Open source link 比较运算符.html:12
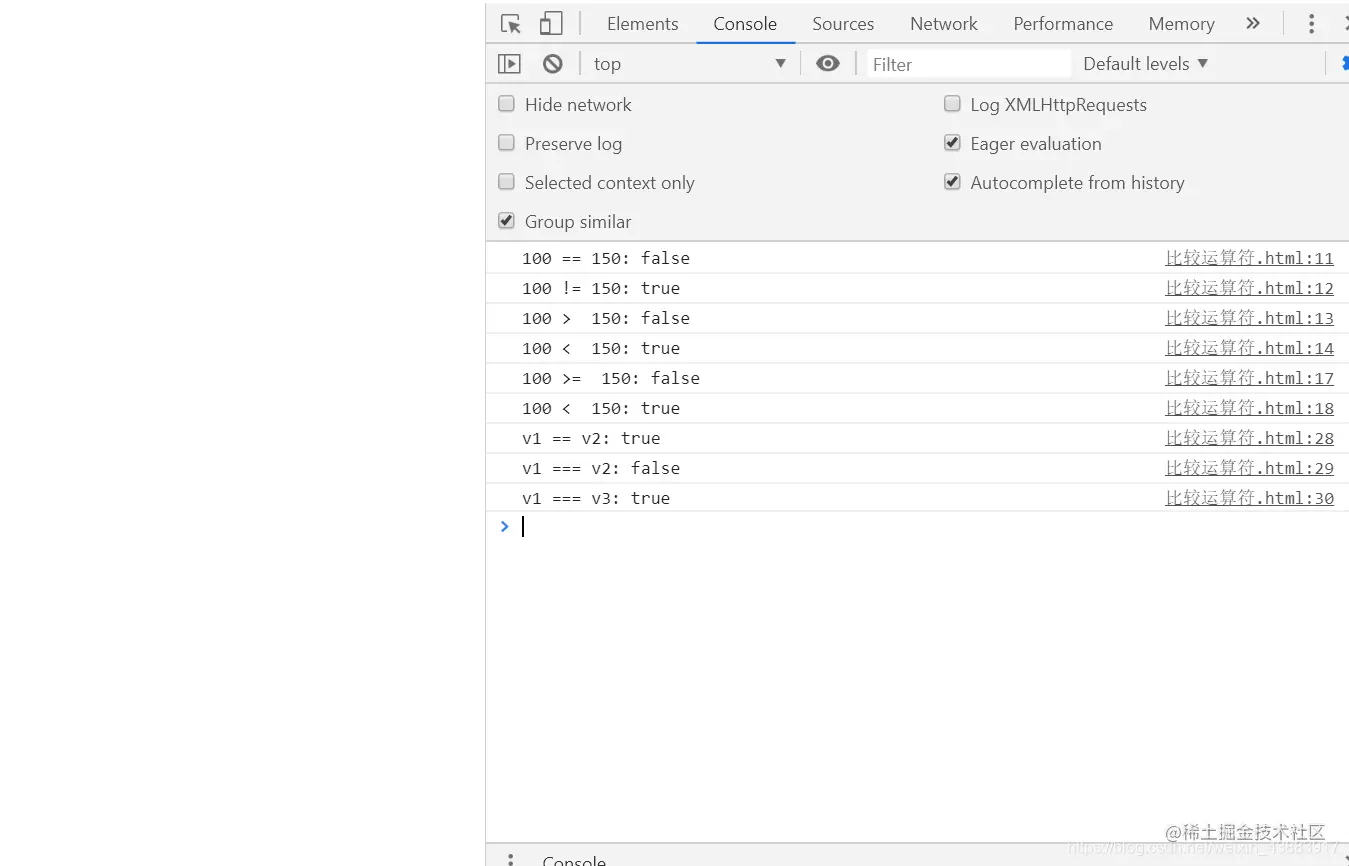 1249,288
